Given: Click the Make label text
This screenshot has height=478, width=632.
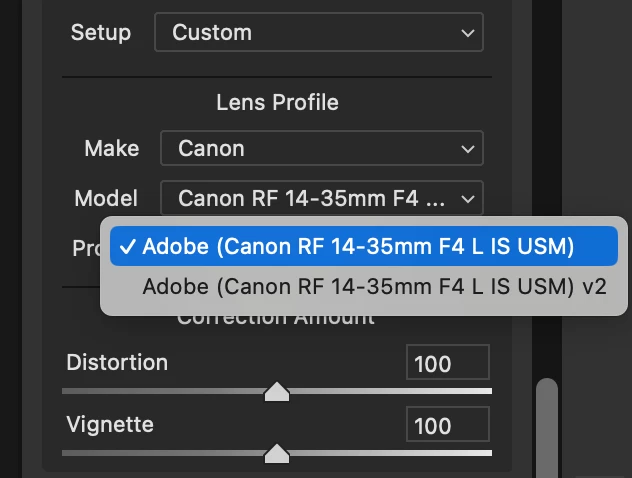Looking at the screenshot, I should 112,148.
